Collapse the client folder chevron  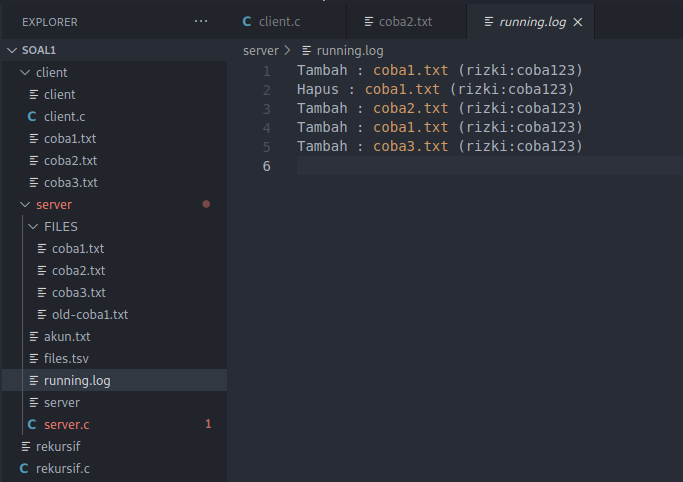point(25,73)
